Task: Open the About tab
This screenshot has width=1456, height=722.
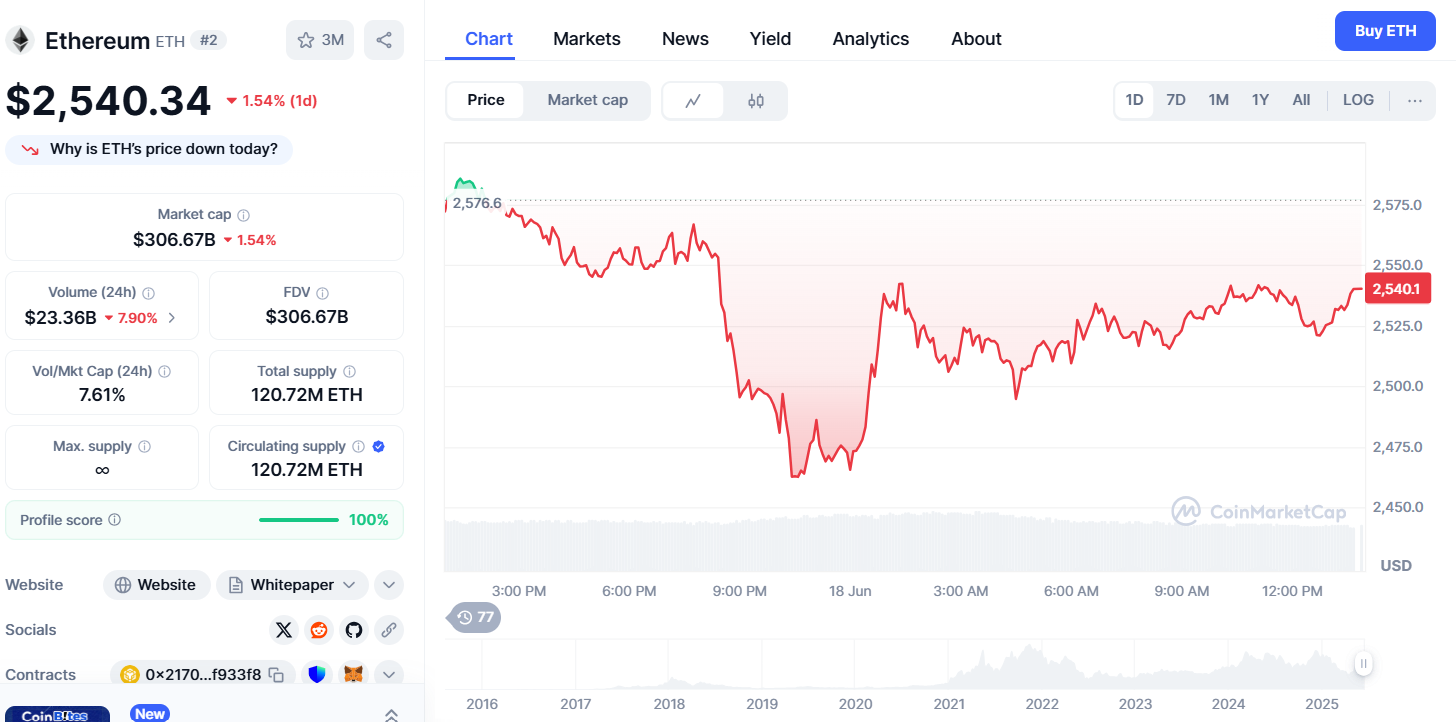Action: coord(976,39)
